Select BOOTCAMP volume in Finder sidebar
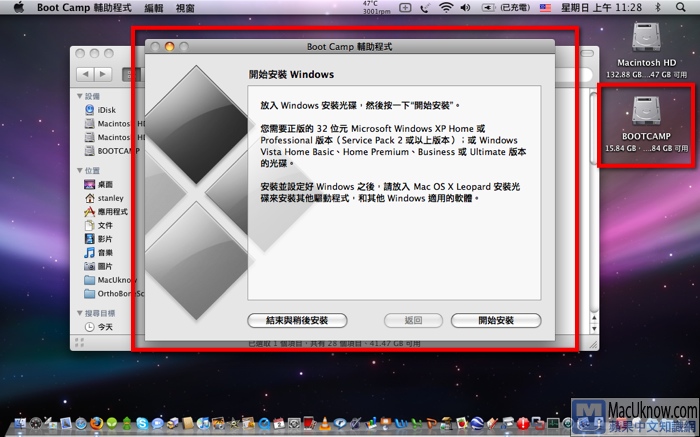700x437 pixels. pyautogui.click(x=118, y=150)
